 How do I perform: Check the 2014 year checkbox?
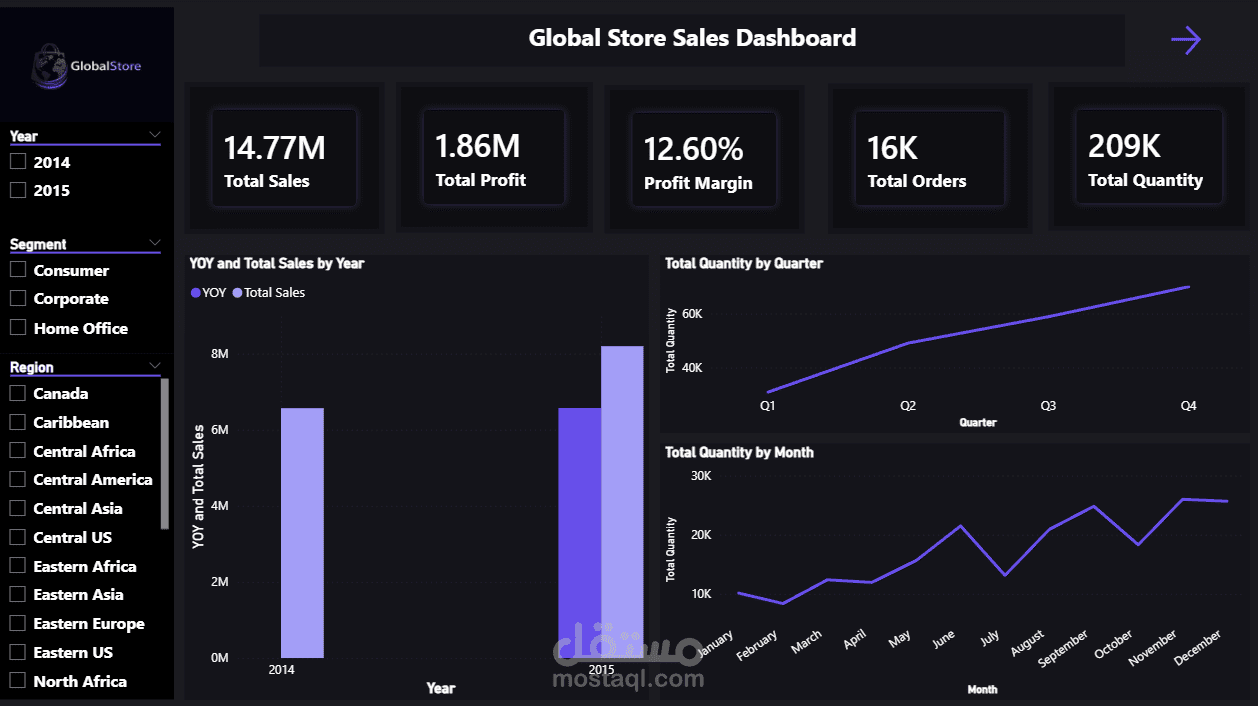tap(18, 161)
